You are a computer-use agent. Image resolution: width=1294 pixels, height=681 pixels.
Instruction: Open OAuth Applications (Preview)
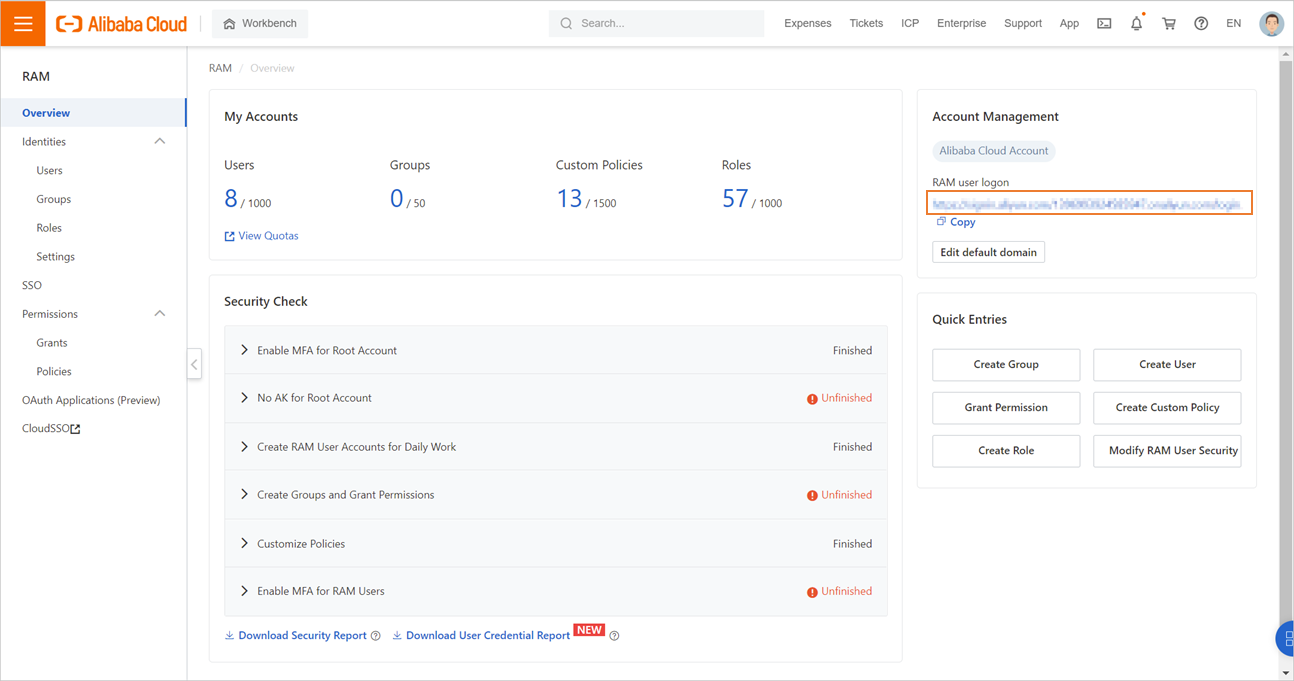91,400
